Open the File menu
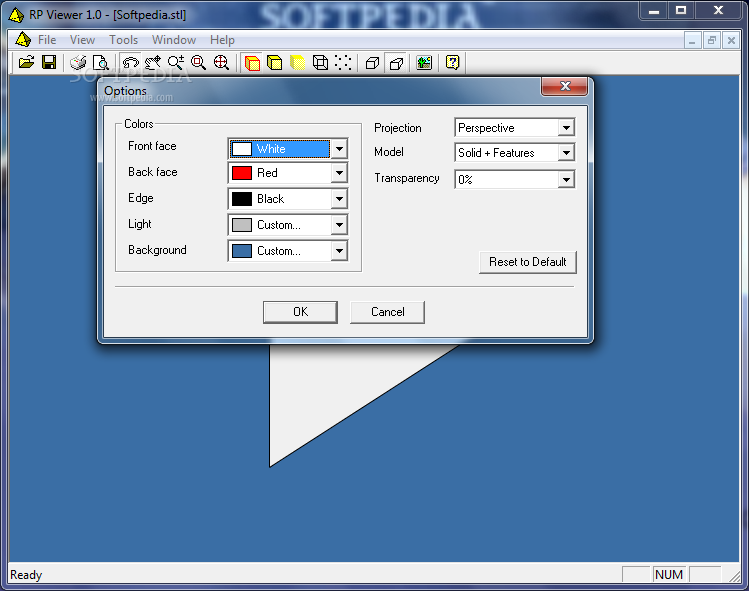This screenshot has height=591, width=749. click(x=47, y=40)
